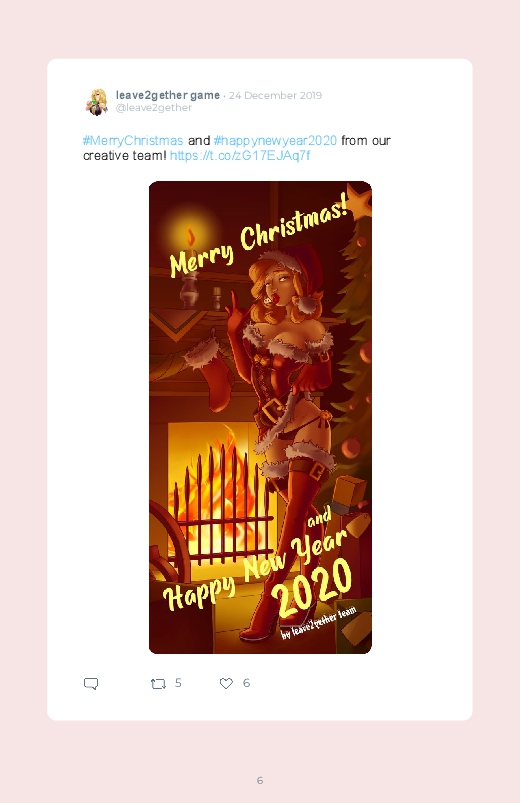Click the page number 6 at bottom
Screen dimensions: 520x803
pos(260,780)
